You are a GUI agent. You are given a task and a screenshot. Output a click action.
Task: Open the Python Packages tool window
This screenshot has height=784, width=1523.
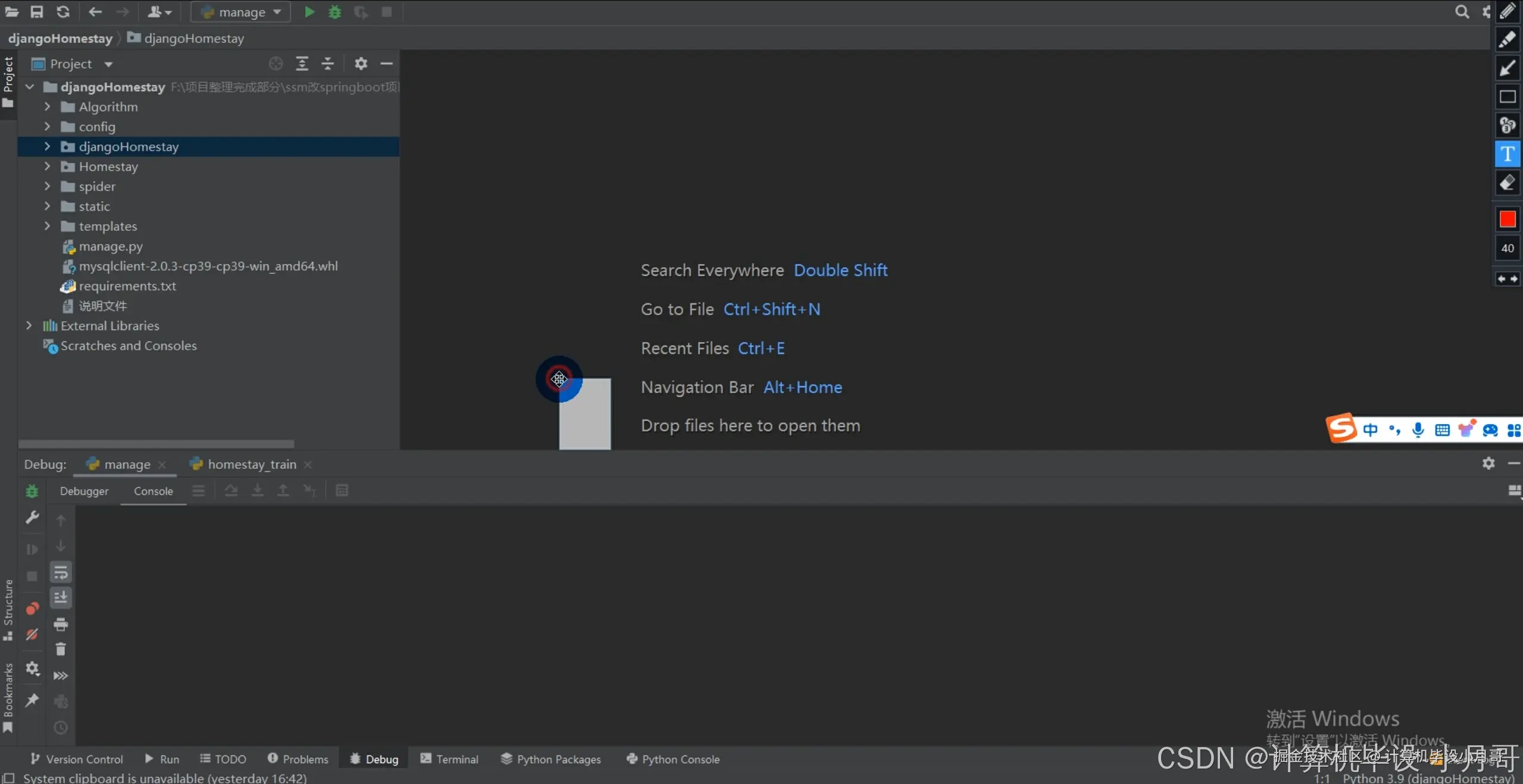click(x=551, y=759)
